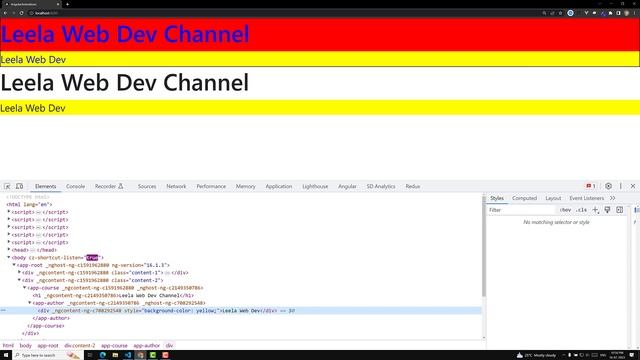
Task: Bookmark this page with the star icon
Action: [560, 13]
